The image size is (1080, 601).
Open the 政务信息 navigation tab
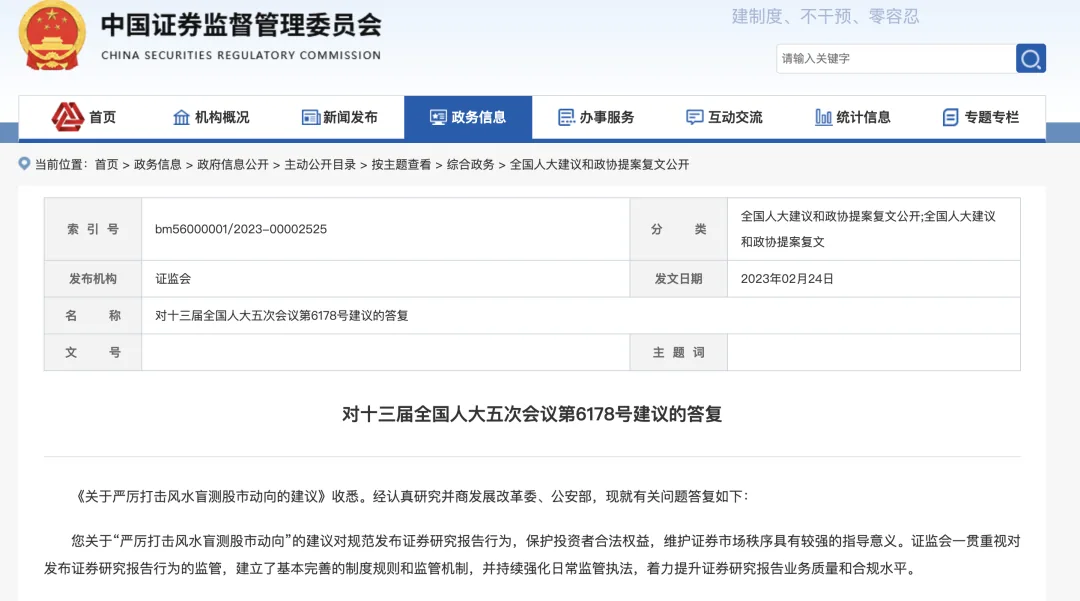468,117
